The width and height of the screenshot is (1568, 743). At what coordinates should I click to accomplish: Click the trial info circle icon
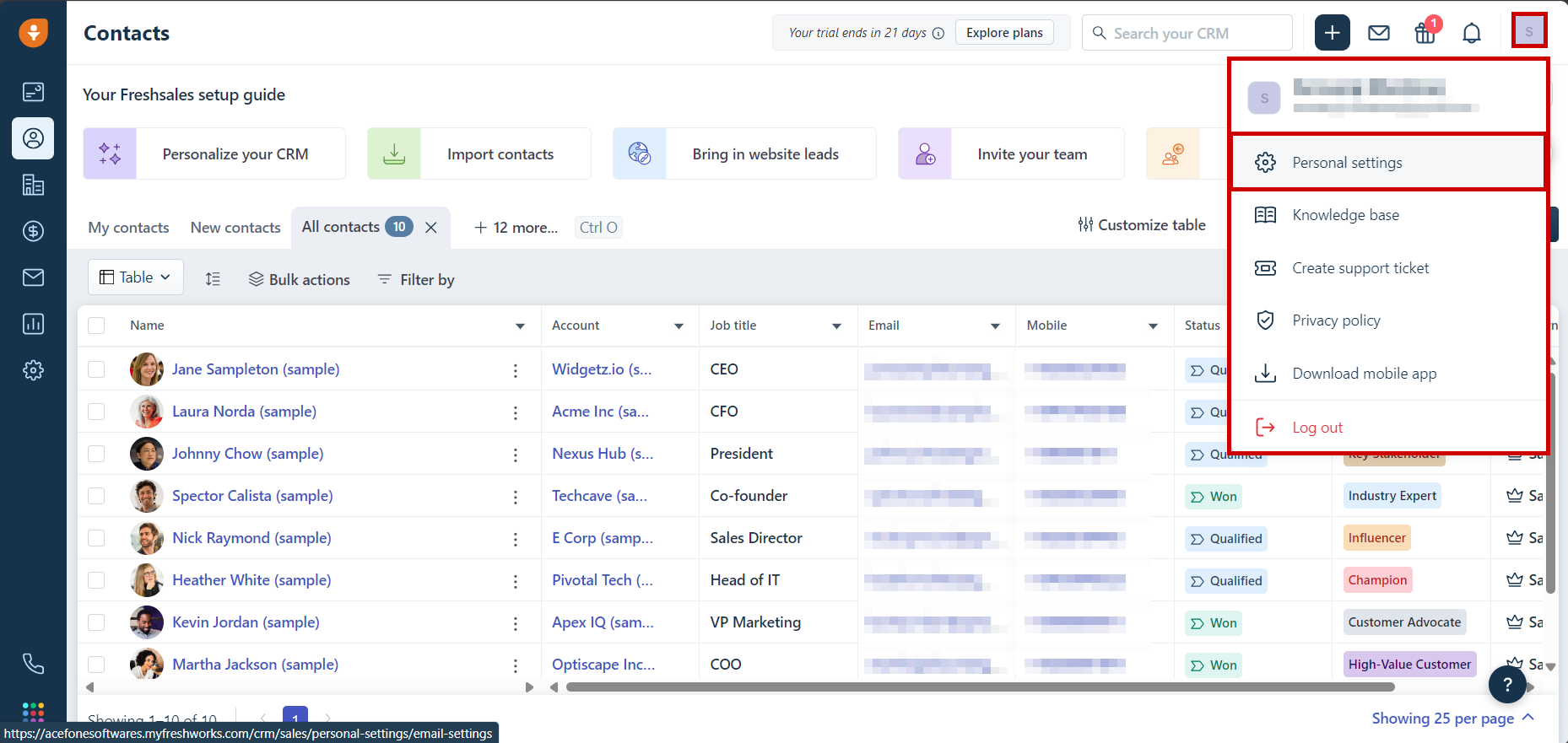pos(938,33)
